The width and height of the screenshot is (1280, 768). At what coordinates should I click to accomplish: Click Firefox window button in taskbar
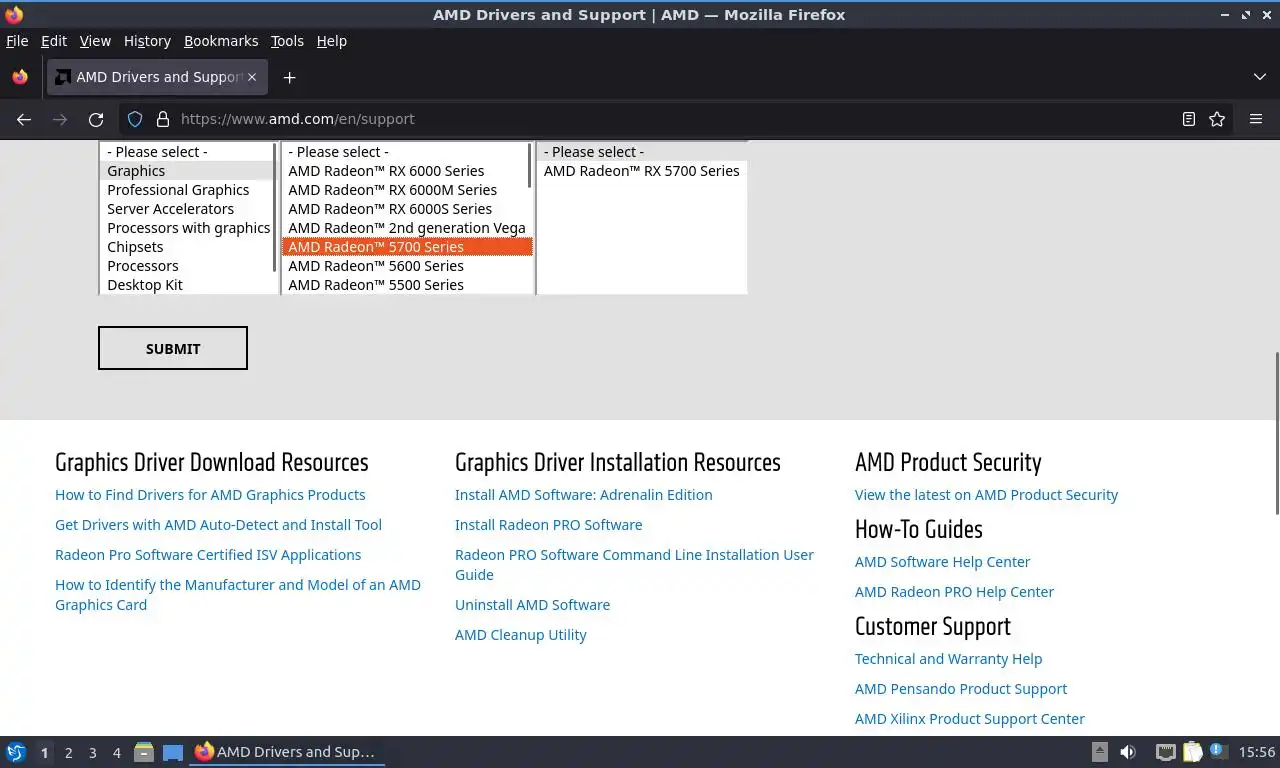(x=287, y=752)
